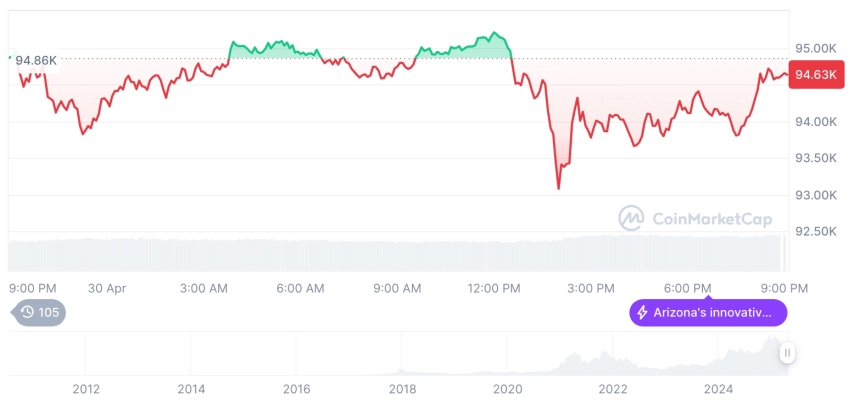Click the 3:00 AM time axis label
The width and height of the screenshot is (860, 401).
tap(204, 288)
